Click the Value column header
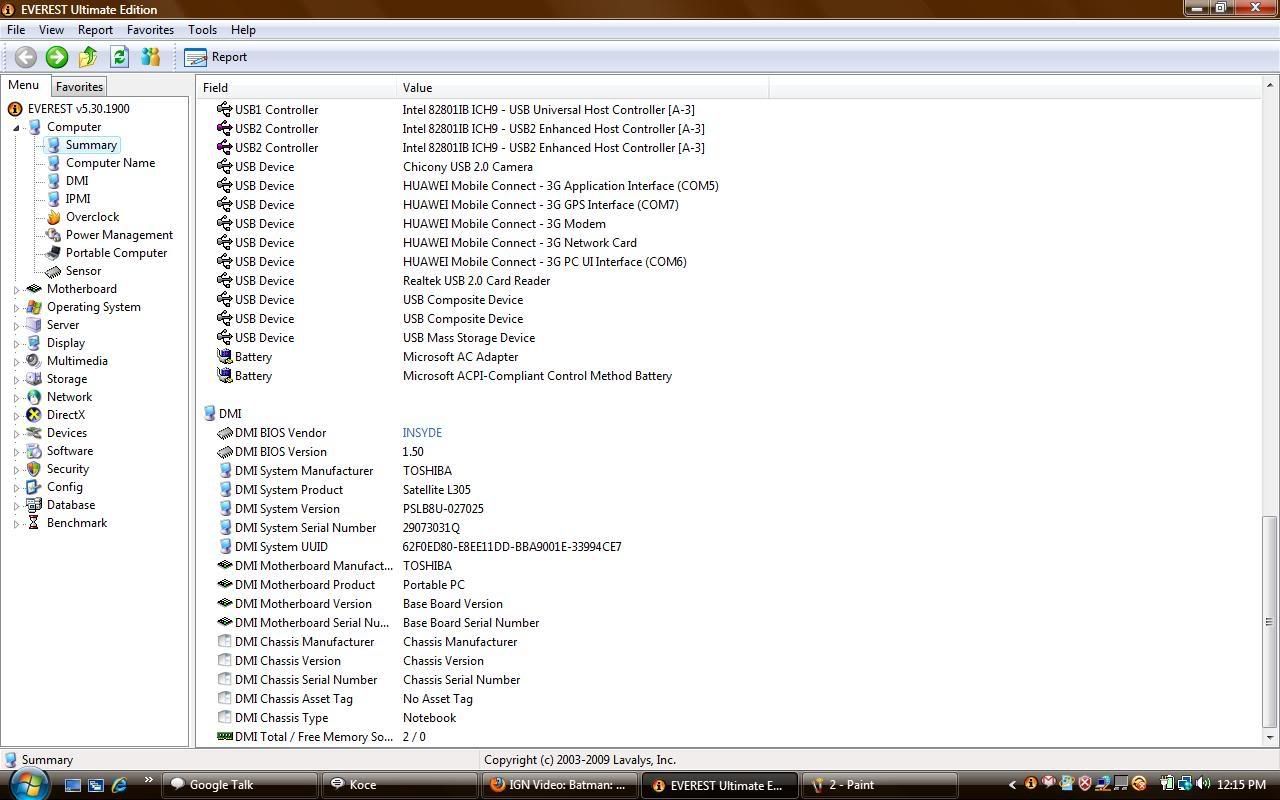This screenshot has width=1280, height=800. 417,88
